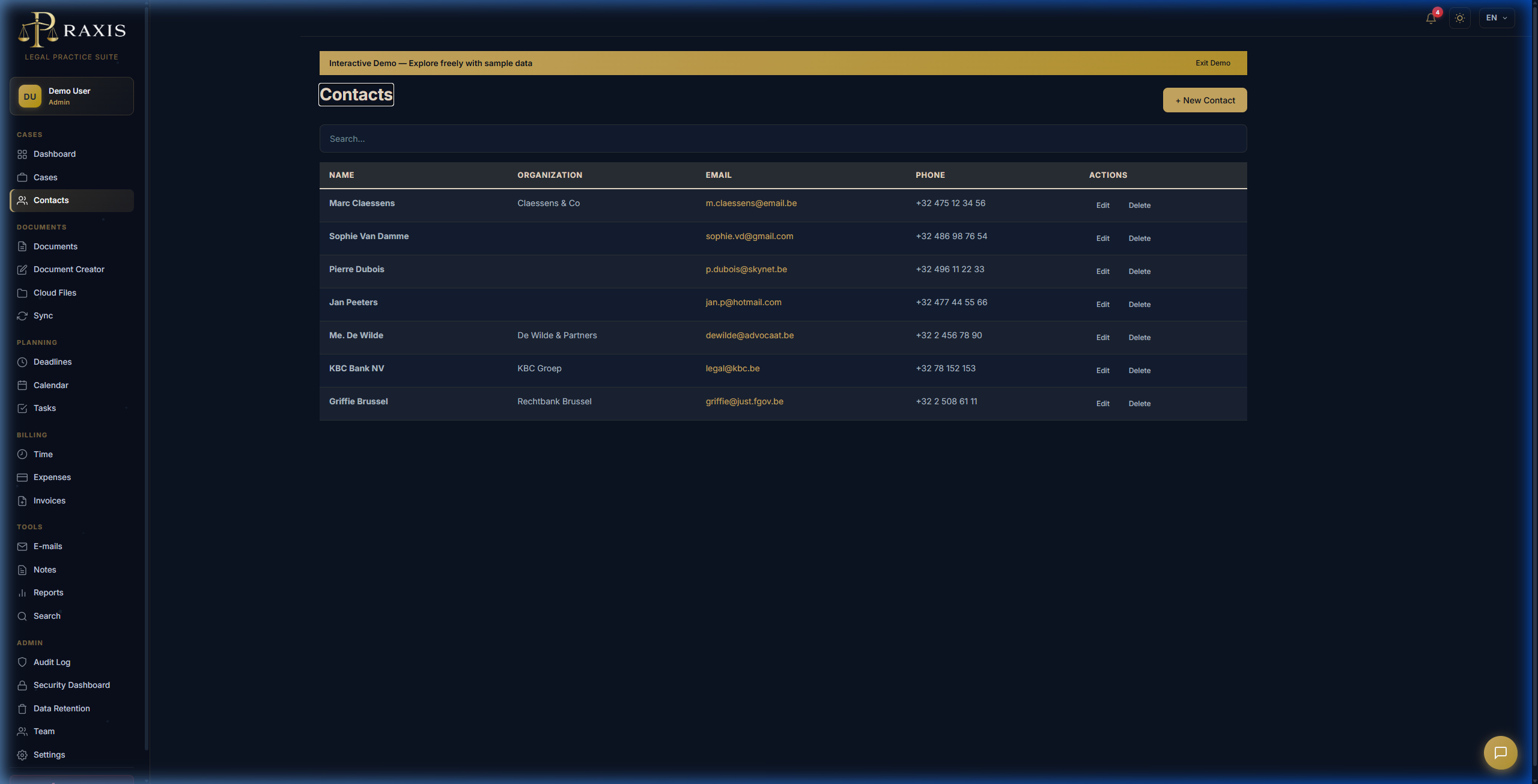Exit Demo from the banner
The image size is (1538, 784).
click(x=1212, y=63)
